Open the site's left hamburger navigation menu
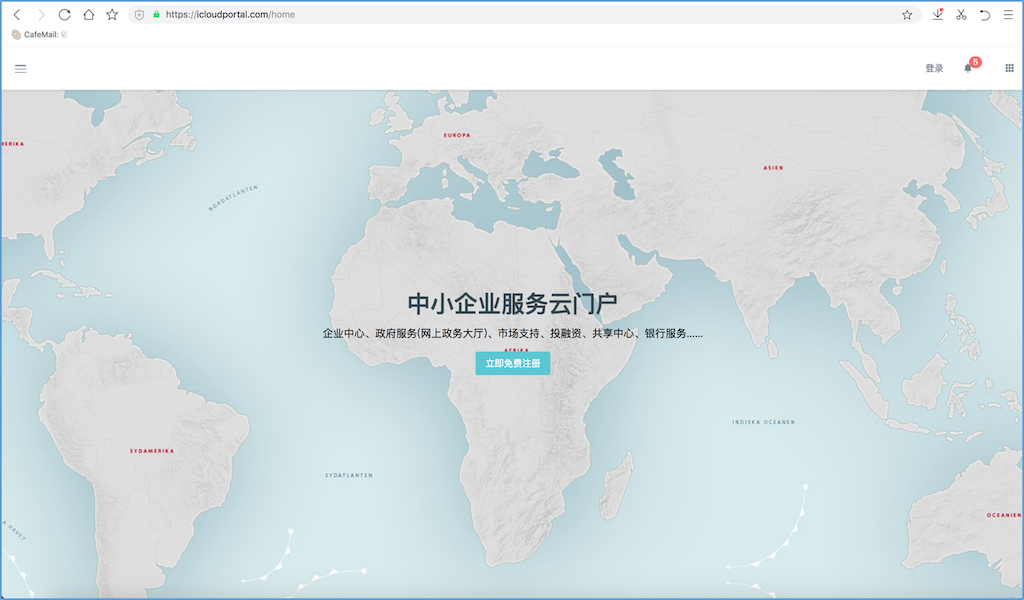Screen dimensions: 1024x600 (x=21, y=69)
